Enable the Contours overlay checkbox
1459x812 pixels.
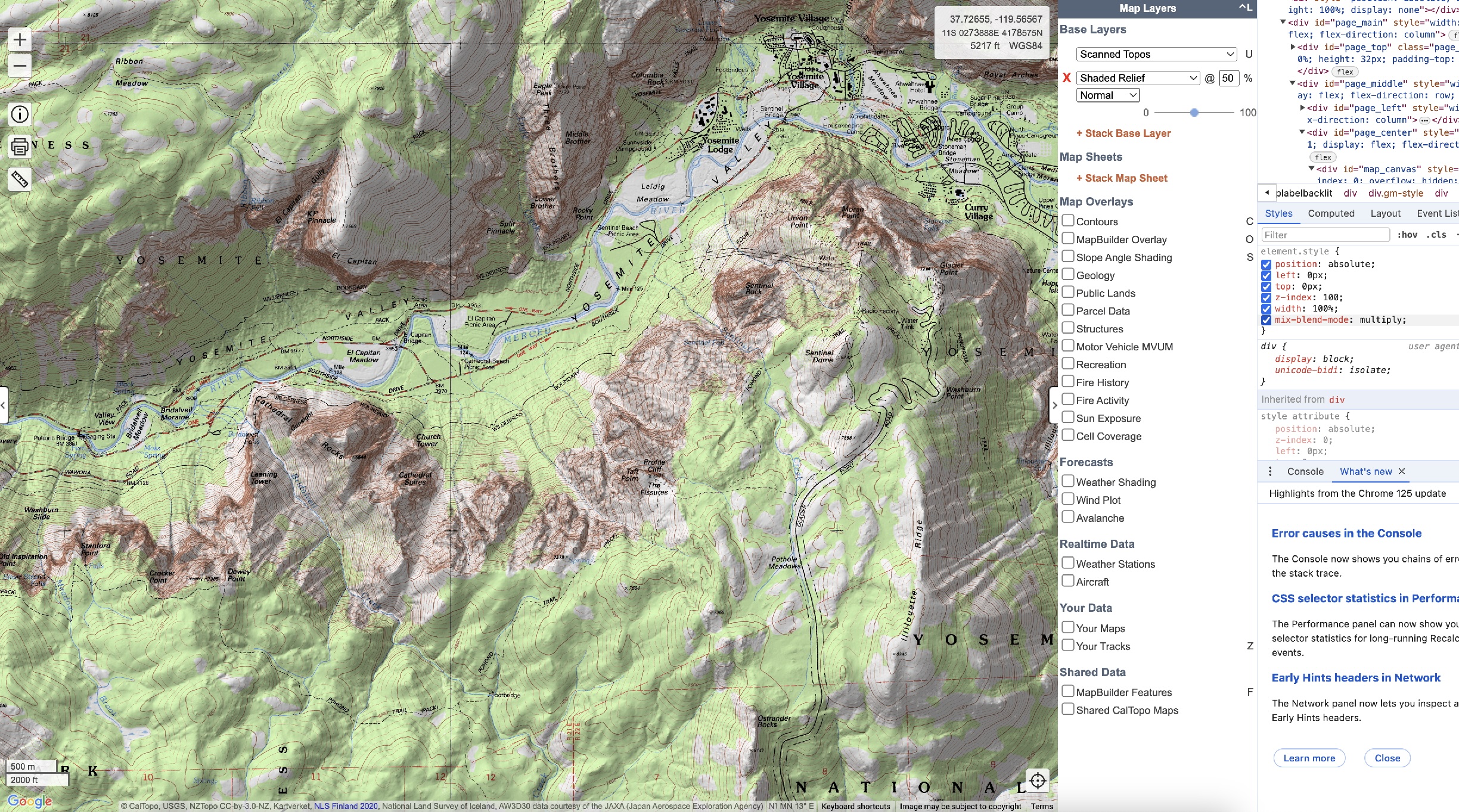(x=1068, y=221)
